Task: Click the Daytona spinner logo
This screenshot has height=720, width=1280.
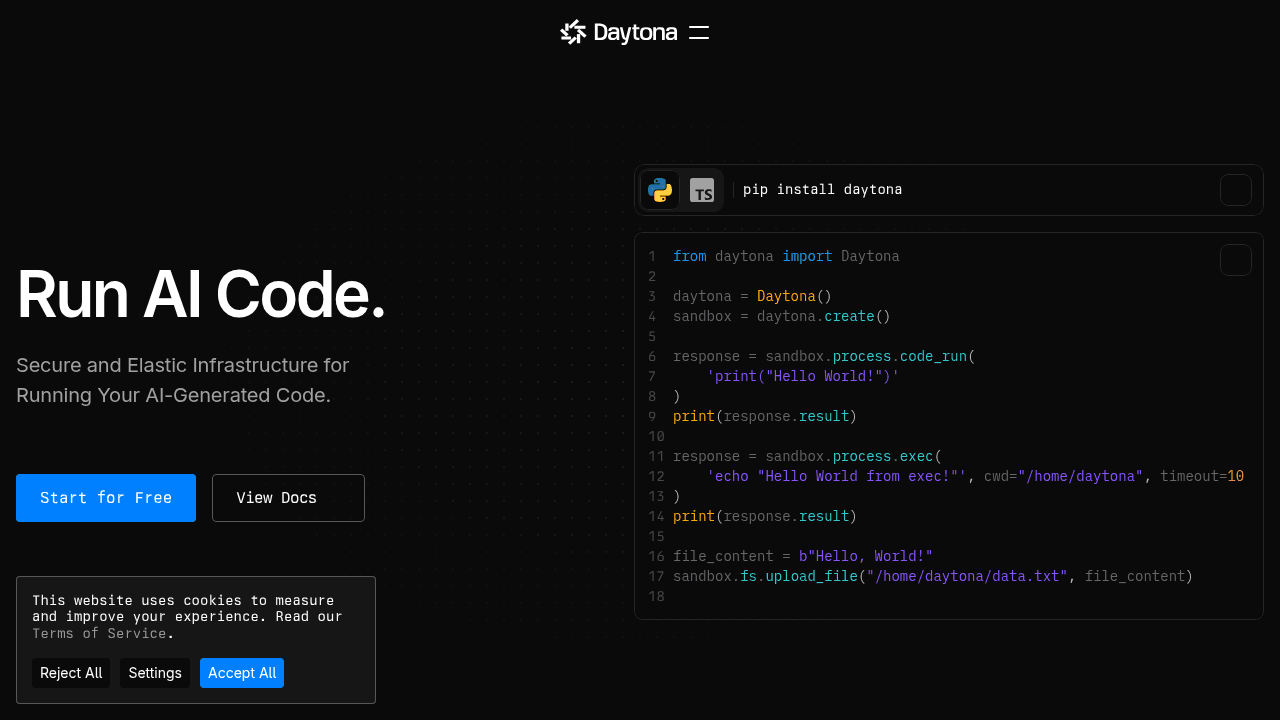Action: coord(572,32)
